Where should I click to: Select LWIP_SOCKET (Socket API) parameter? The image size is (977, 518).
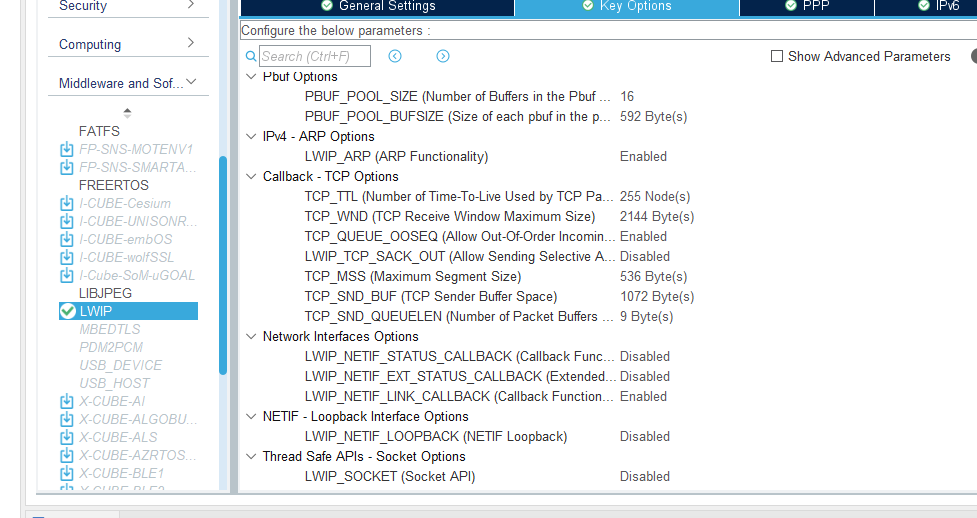[390, 476]
